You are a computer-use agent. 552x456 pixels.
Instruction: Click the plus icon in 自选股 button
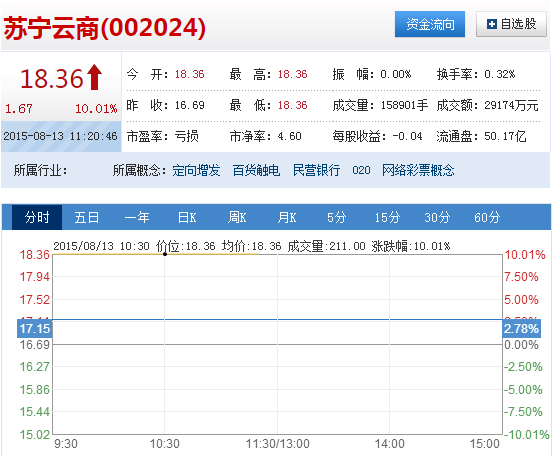click(491, 24)
